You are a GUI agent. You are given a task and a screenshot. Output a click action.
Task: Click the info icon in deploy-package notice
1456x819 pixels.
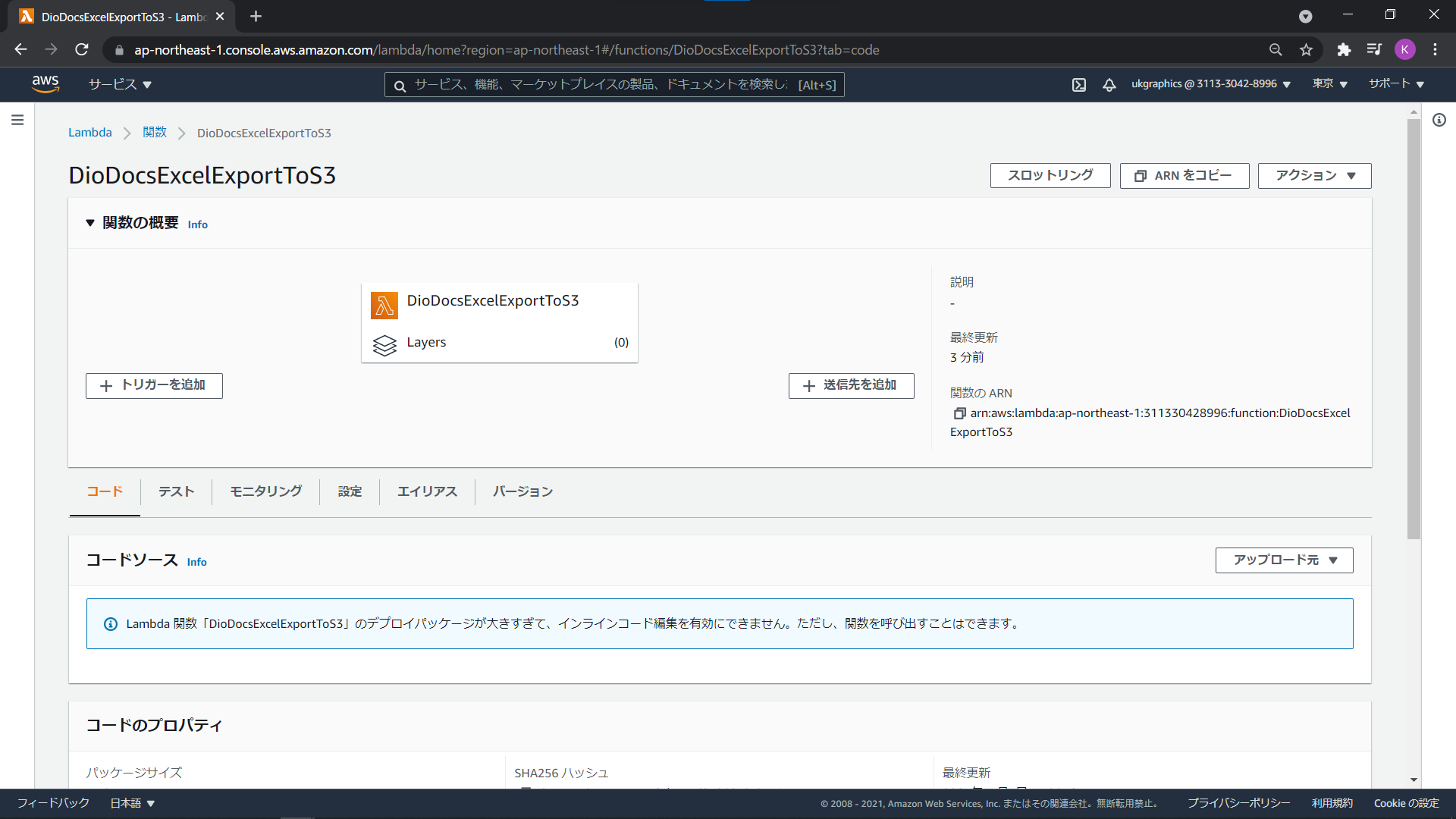(111, 624)
